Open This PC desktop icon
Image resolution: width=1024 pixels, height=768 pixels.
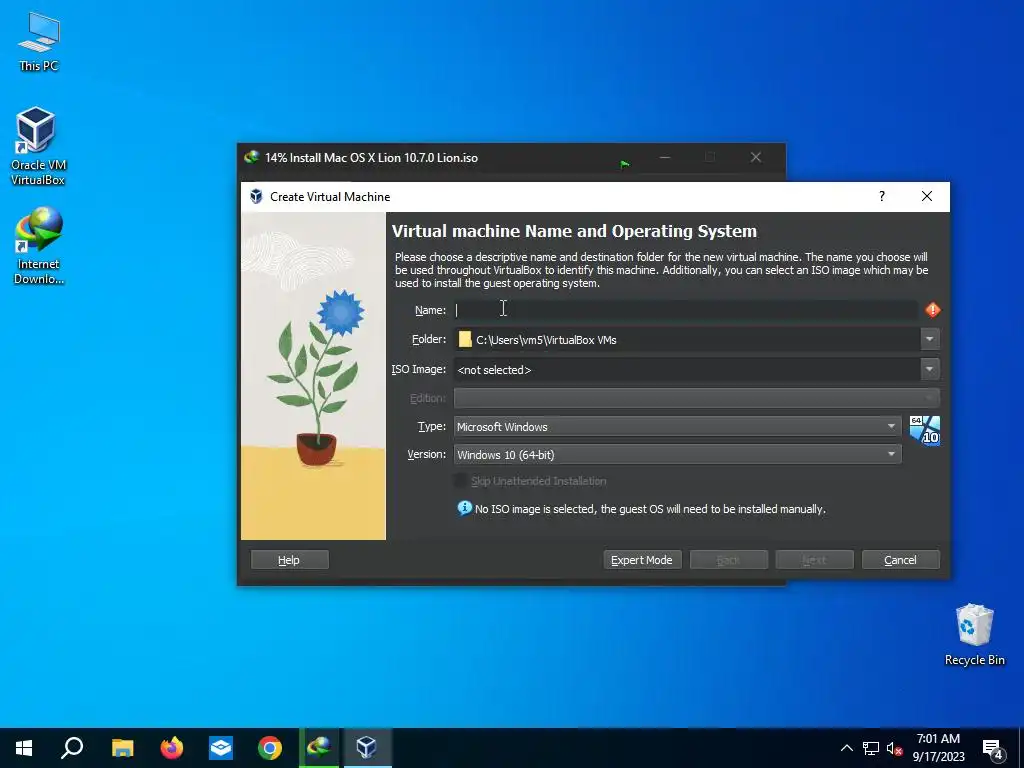(x=39, y=42)
